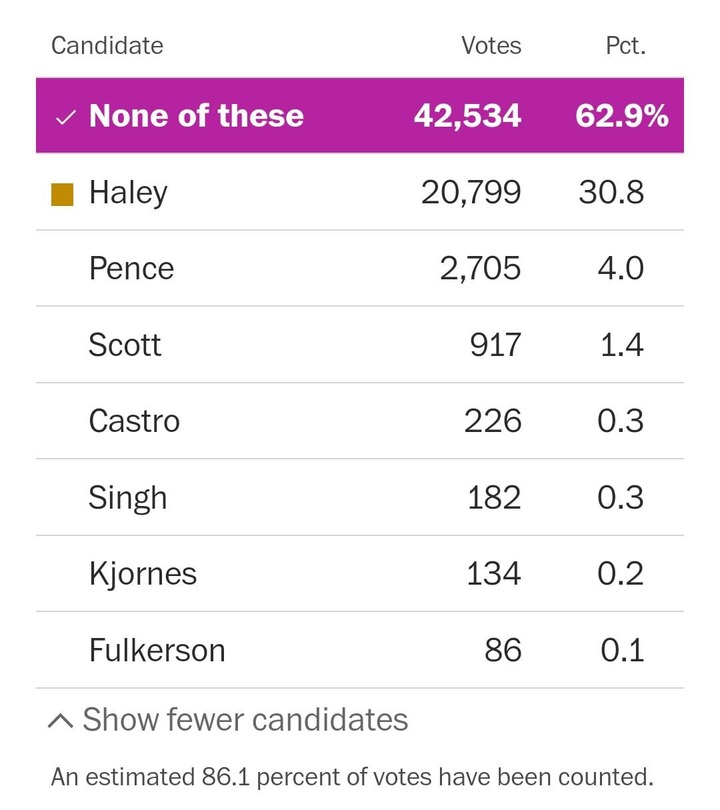720x810 pixels.
Task: Click the 62.9% percentage value
Action: (x=621, y=116)
